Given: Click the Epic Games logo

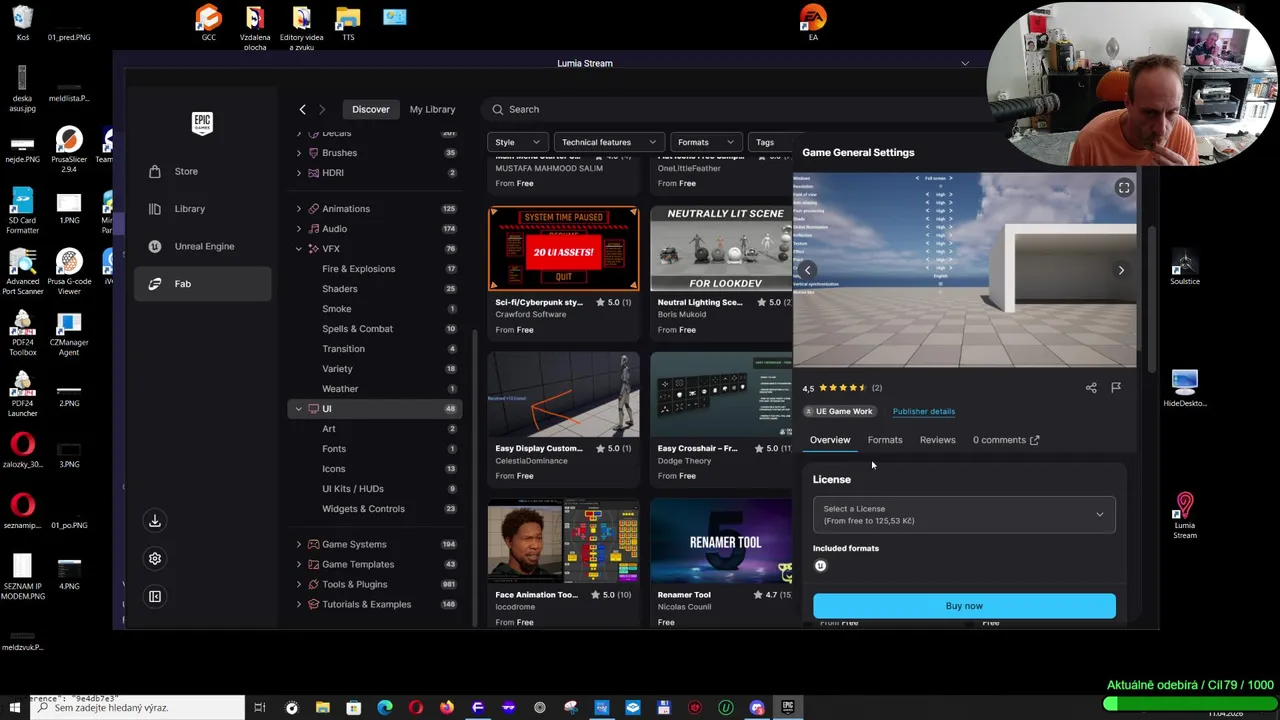Looking at the screenshot, I should [x=202, y=123].
